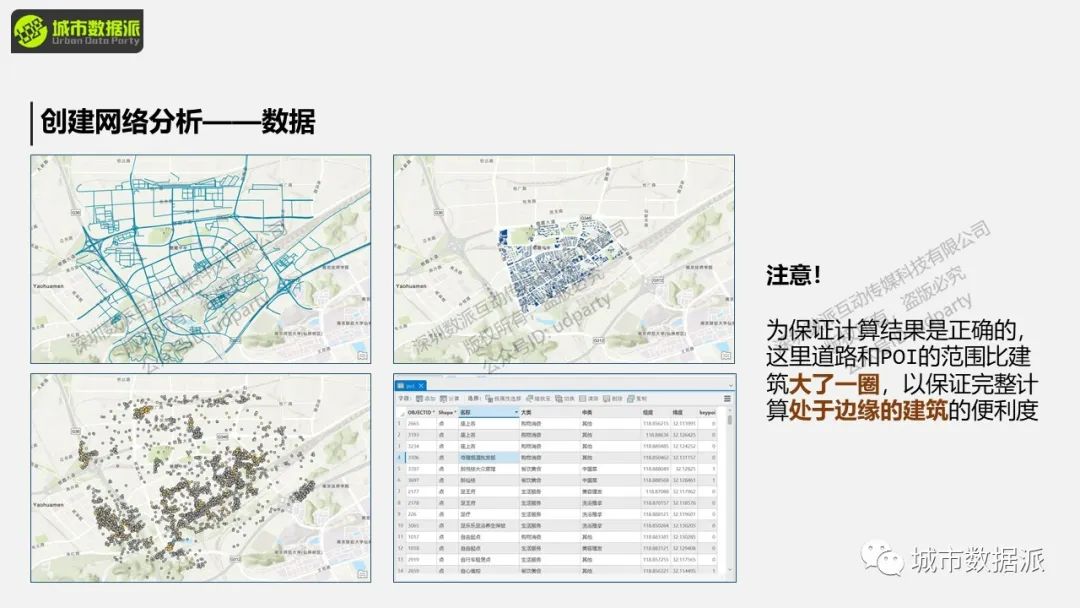
Task: Click the Zoom To (缩放至) tool
Action: click(x=539, y=399)
